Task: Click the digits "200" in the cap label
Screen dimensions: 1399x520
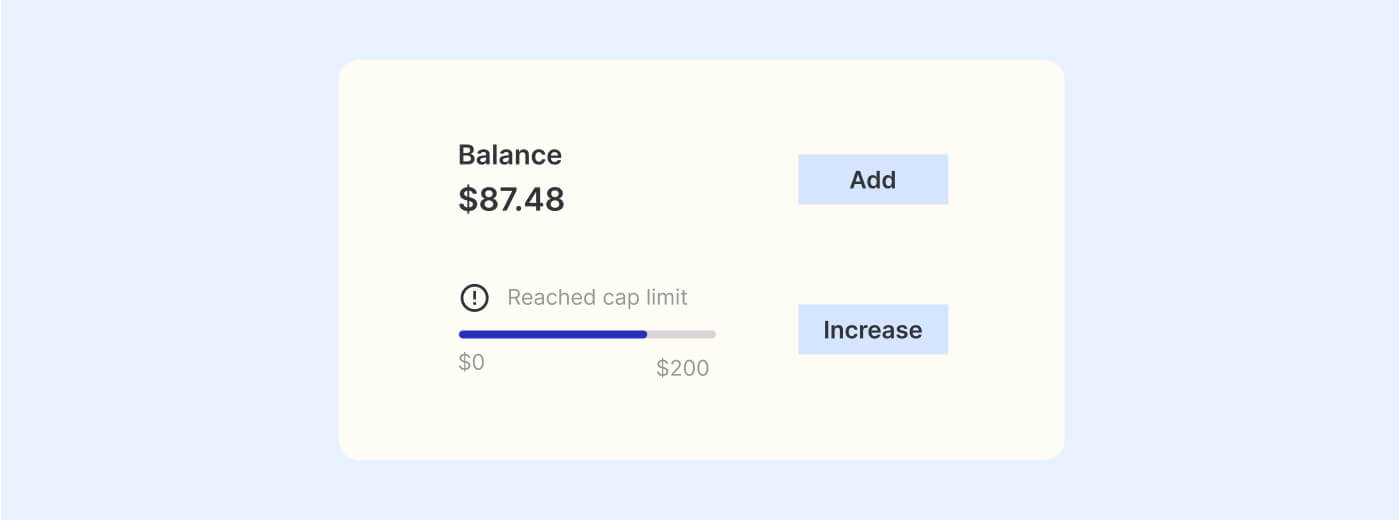Action: click(x=689, y=369)
